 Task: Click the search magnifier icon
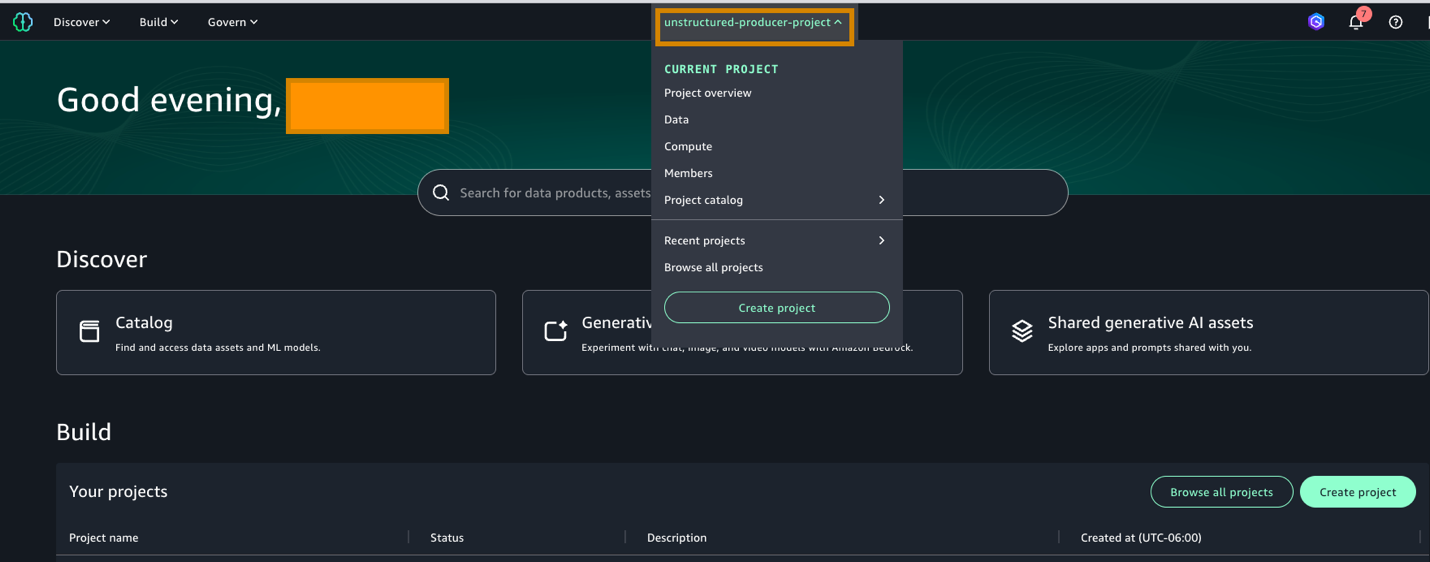point(441,193)
